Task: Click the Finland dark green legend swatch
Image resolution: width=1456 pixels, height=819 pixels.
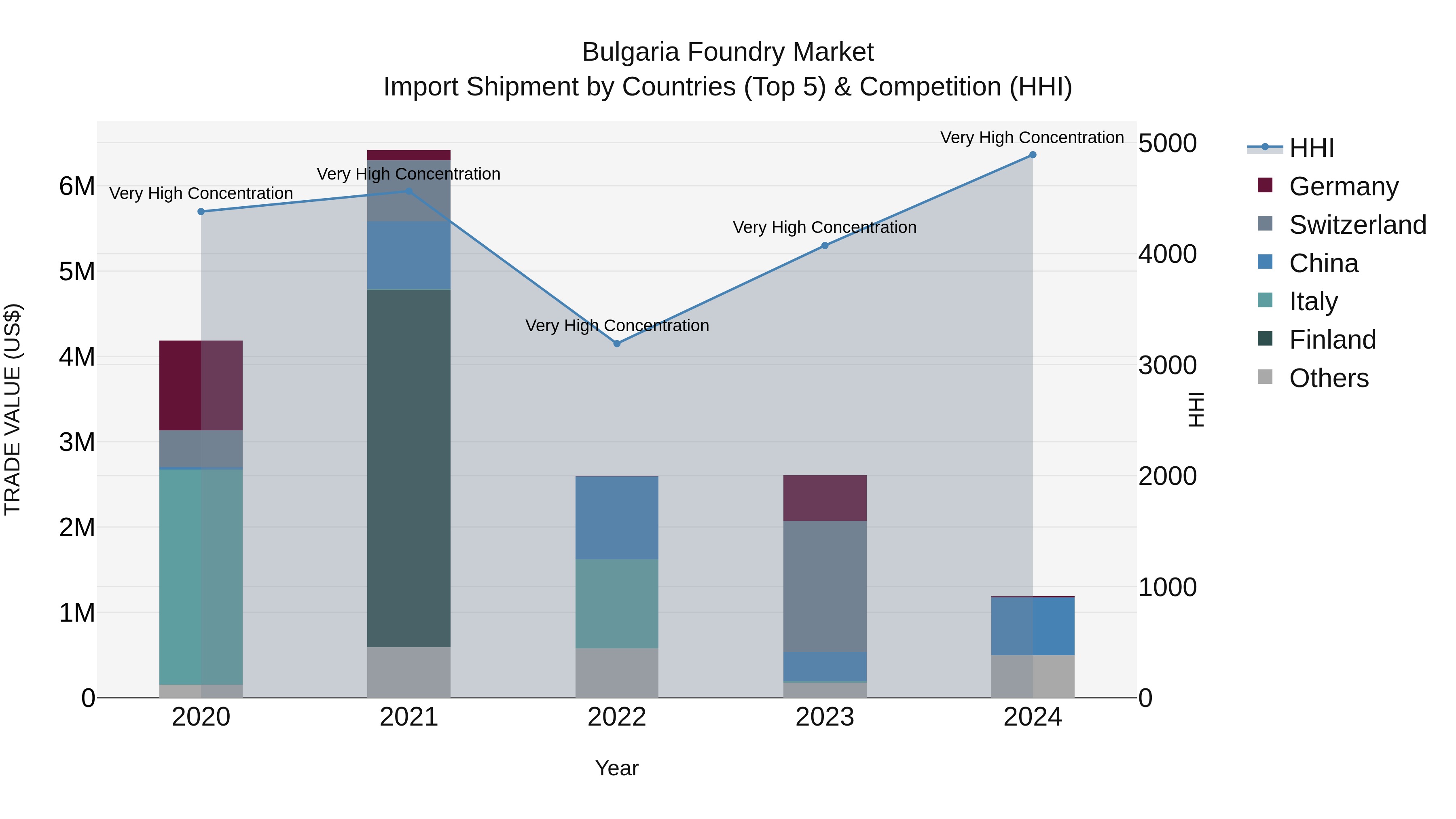Action: click(x=1265, y=338)
